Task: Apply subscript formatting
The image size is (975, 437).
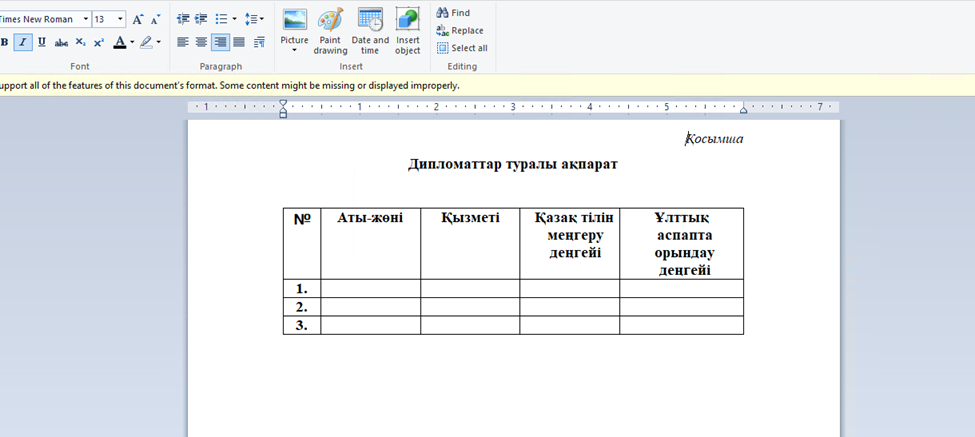Action: coord(80,42)
